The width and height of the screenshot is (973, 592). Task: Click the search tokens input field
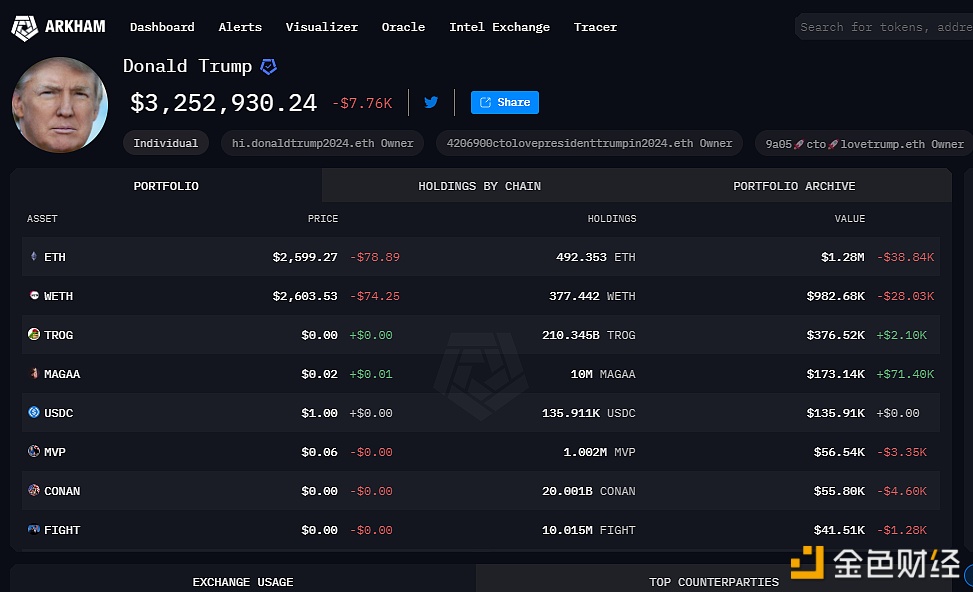[x=884, y=27]
